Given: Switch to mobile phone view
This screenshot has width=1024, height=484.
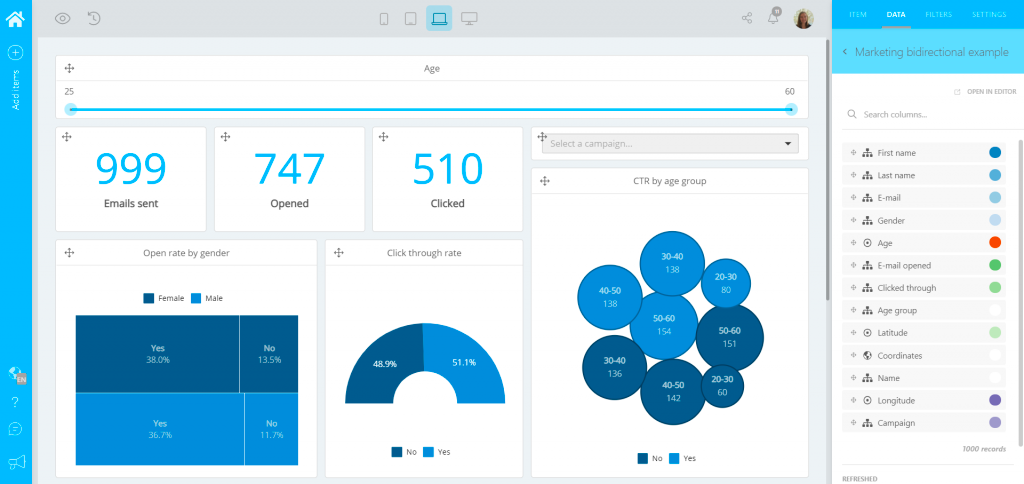Looking at the screenshot, I should pyautogui.click(x=386, y=18).
